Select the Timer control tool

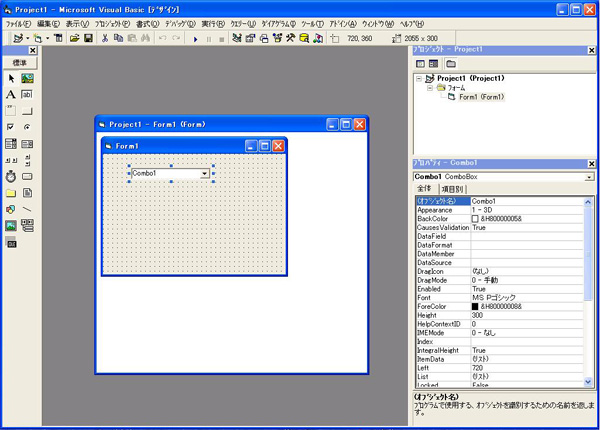[x=11, y=177]
